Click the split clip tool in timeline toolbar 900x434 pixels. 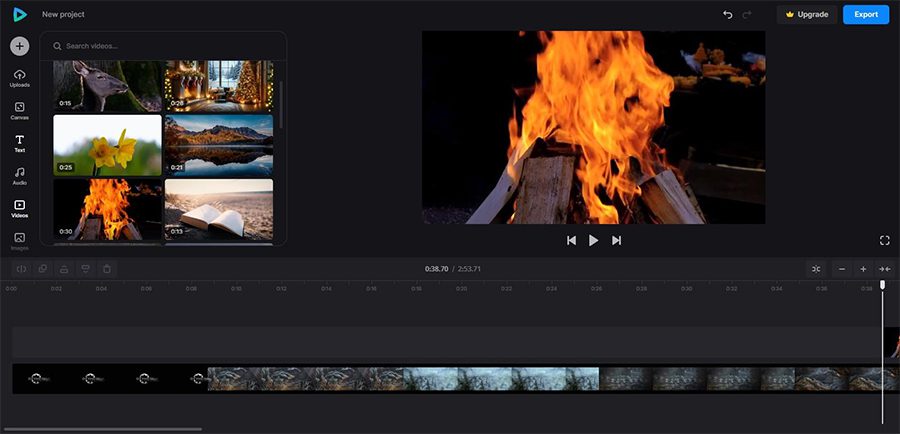(x=21, y=269)
